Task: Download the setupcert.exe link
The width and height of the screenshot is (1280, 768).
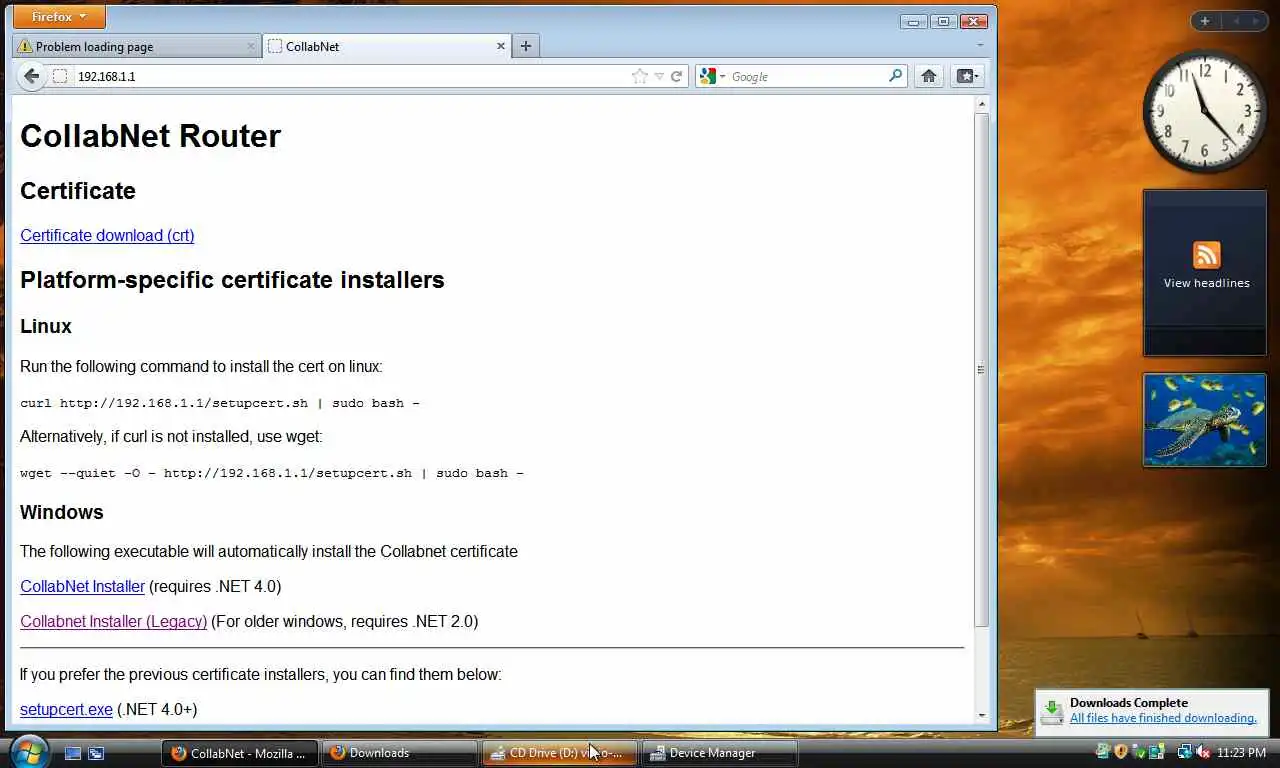Action: pos(66,709)
